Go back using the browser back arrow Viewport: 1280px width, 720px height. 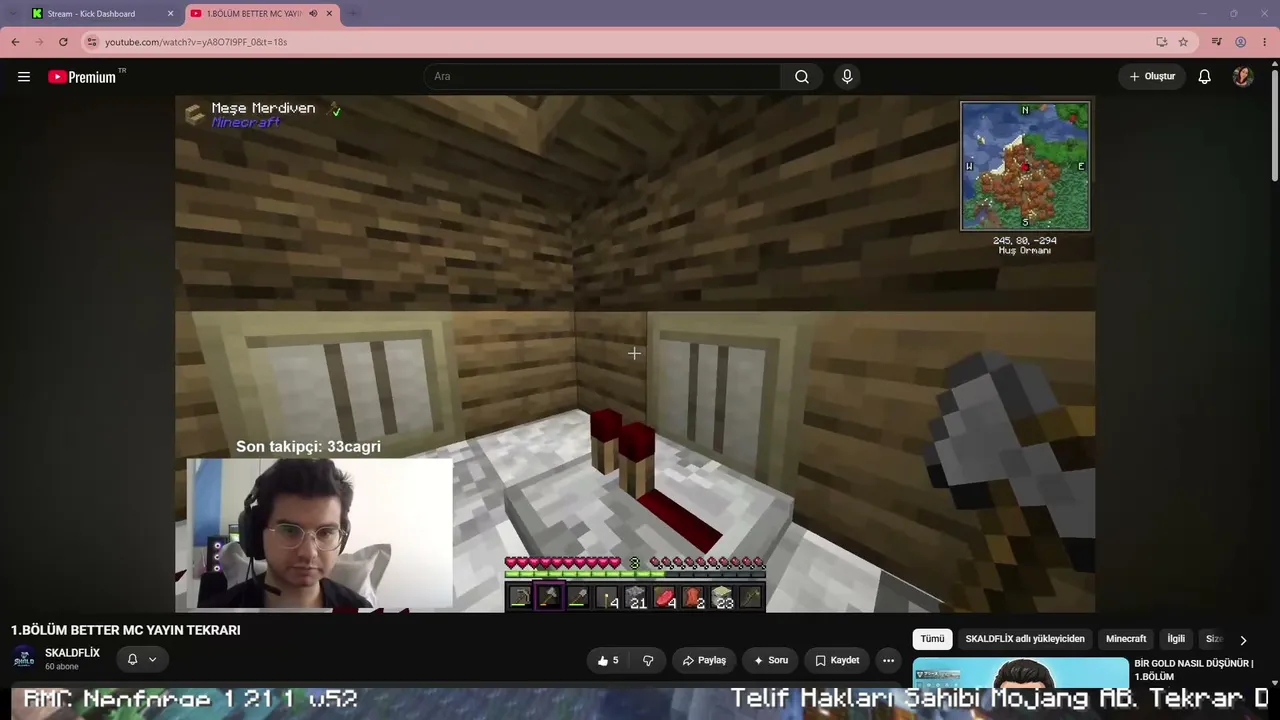point(15,42)
